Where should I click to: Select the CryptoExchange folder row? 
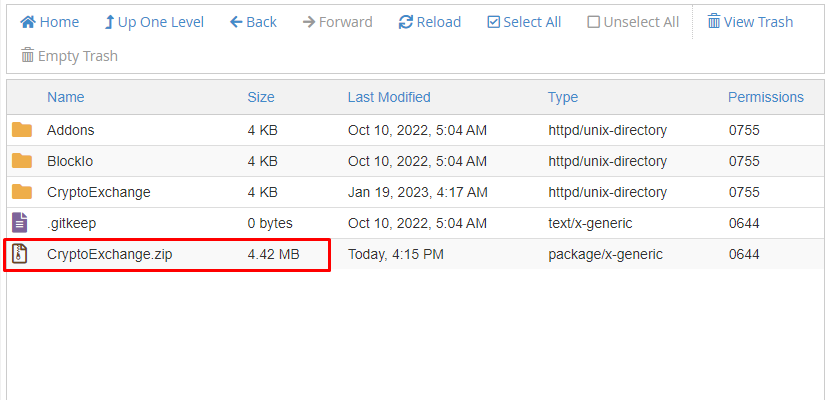[x=98, y=192]
